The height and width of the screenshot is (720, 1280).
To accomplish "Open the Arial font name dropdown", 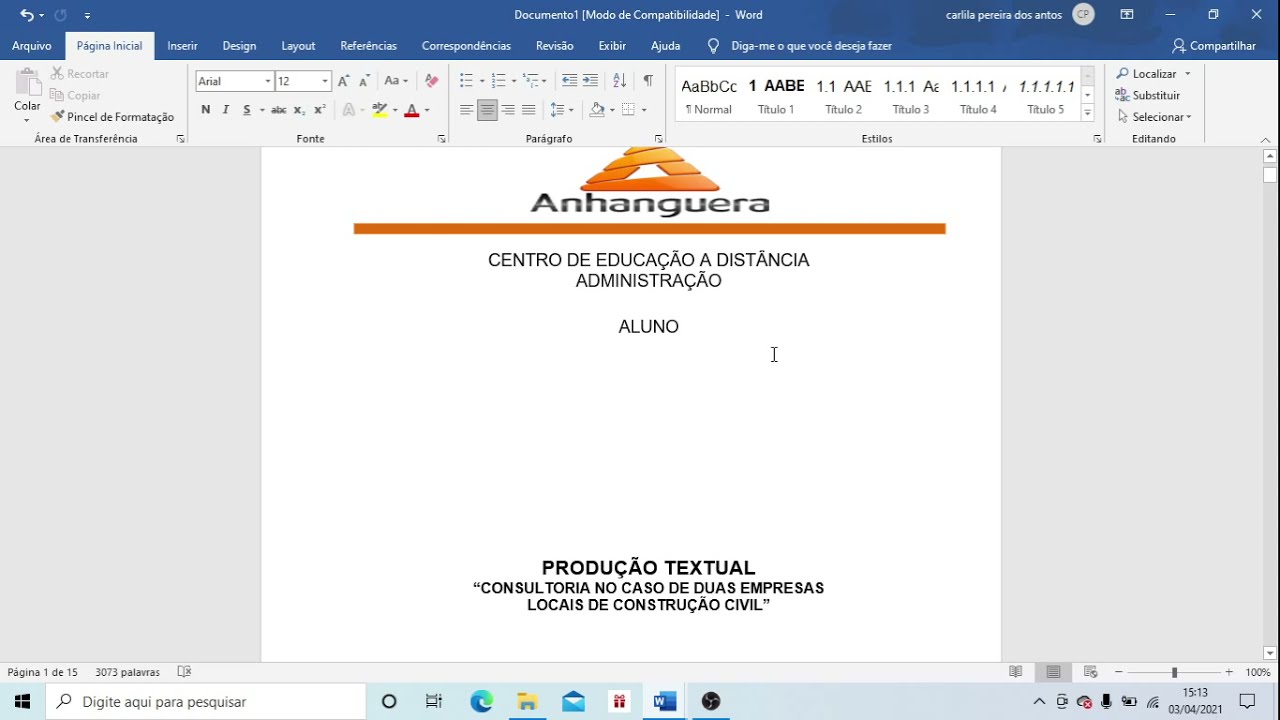I will click(268, 81).
